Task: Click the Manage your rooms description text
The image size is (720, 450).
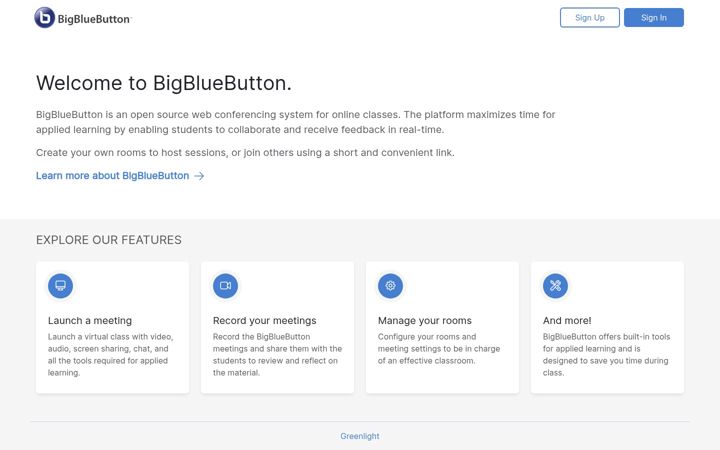Action: coord(439,349)
